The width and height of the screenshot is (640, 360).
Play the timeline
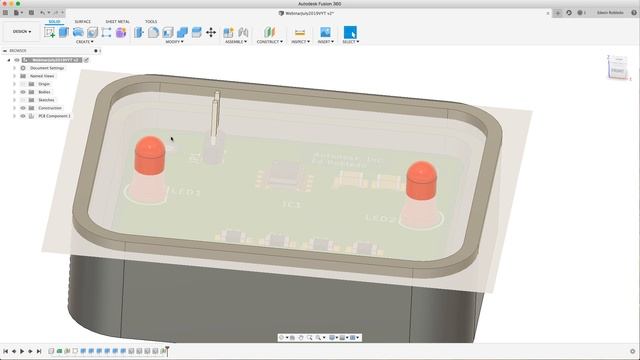pyautogui.click(x=22, y=351)
